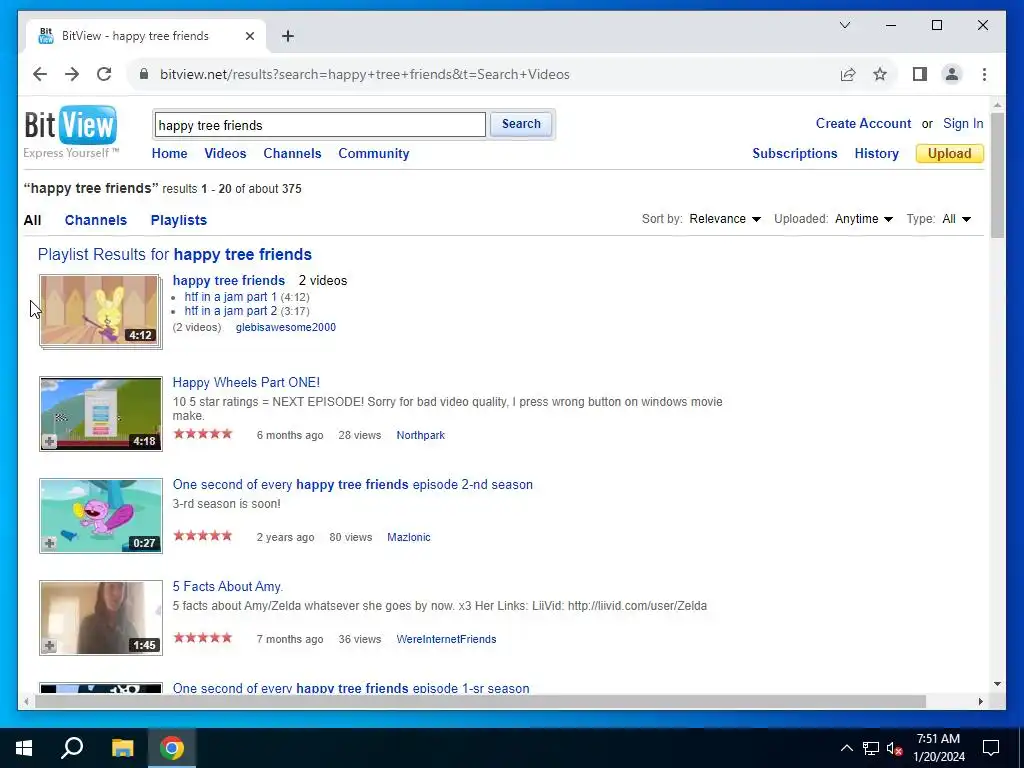
Task: Open the Chrome profile avatar icon
Action: tap(952, 74)
